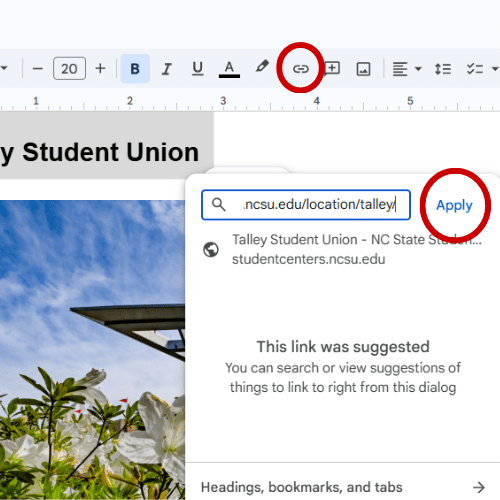The height and width of the screenshot is (500, 500).
Task: Add a comment with the comment icon
Action: click(x=332, y=68)
